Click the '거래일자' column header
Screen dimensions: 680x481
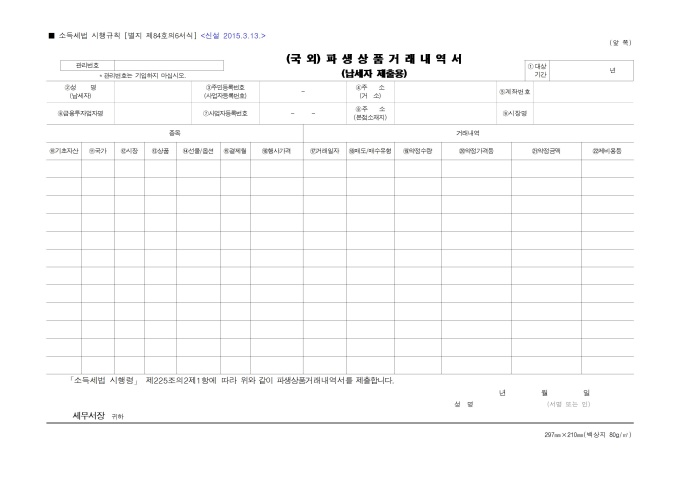324,151
